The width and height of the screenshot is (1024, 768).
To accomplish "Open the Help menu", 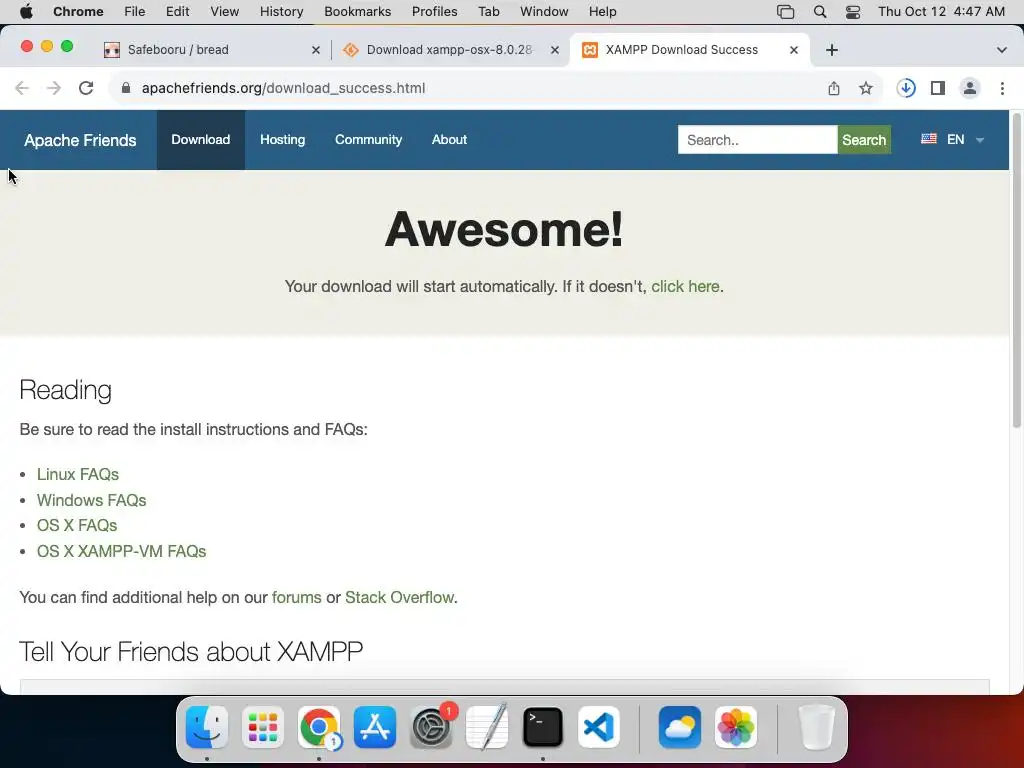I will click(x=602, y=12).
